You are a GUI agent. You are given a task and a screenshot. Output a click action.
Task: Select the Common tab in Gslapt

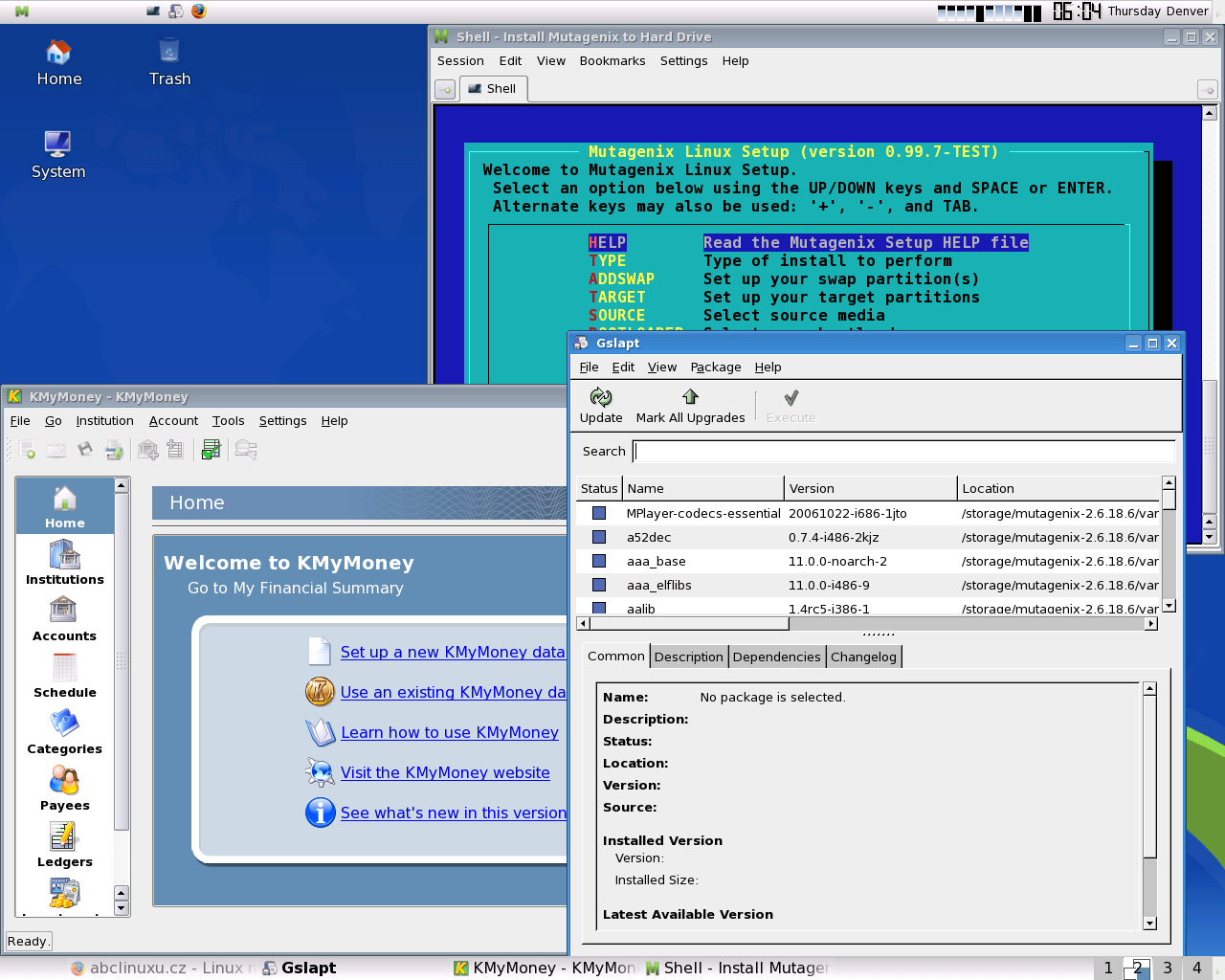616,656
